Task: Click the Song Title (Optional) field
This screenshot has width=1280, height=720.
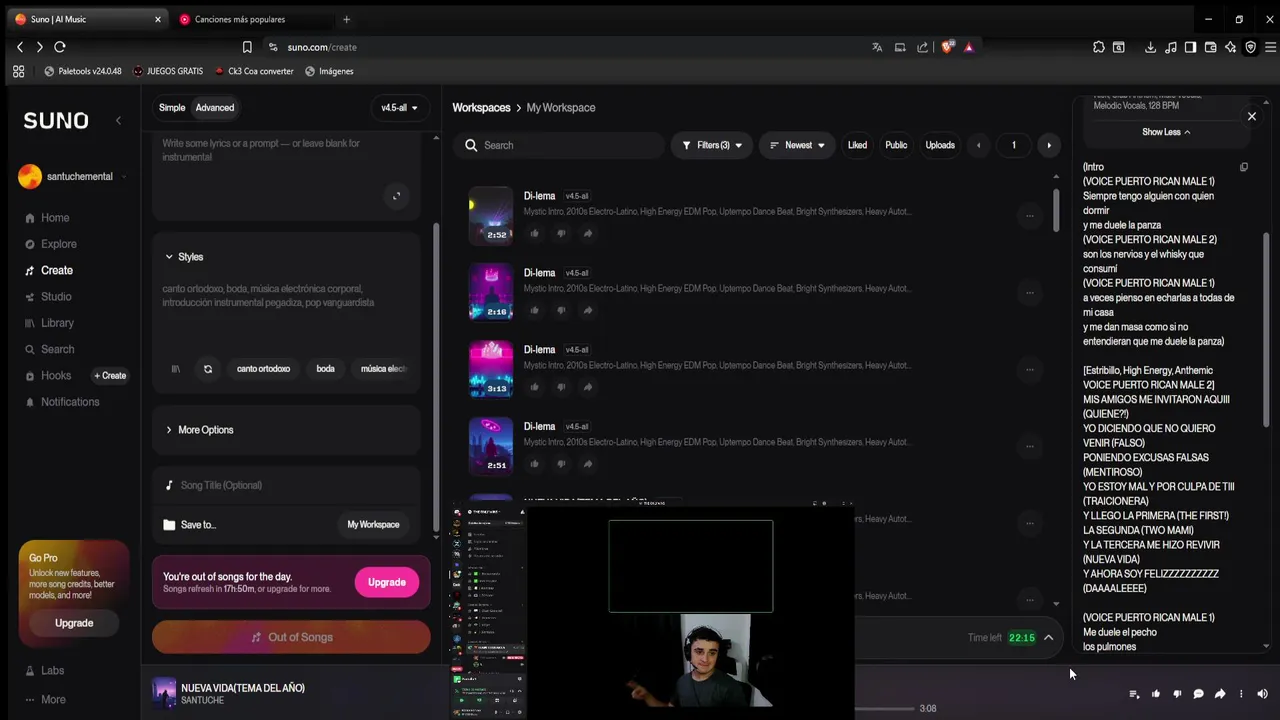Action: [287, 486]
